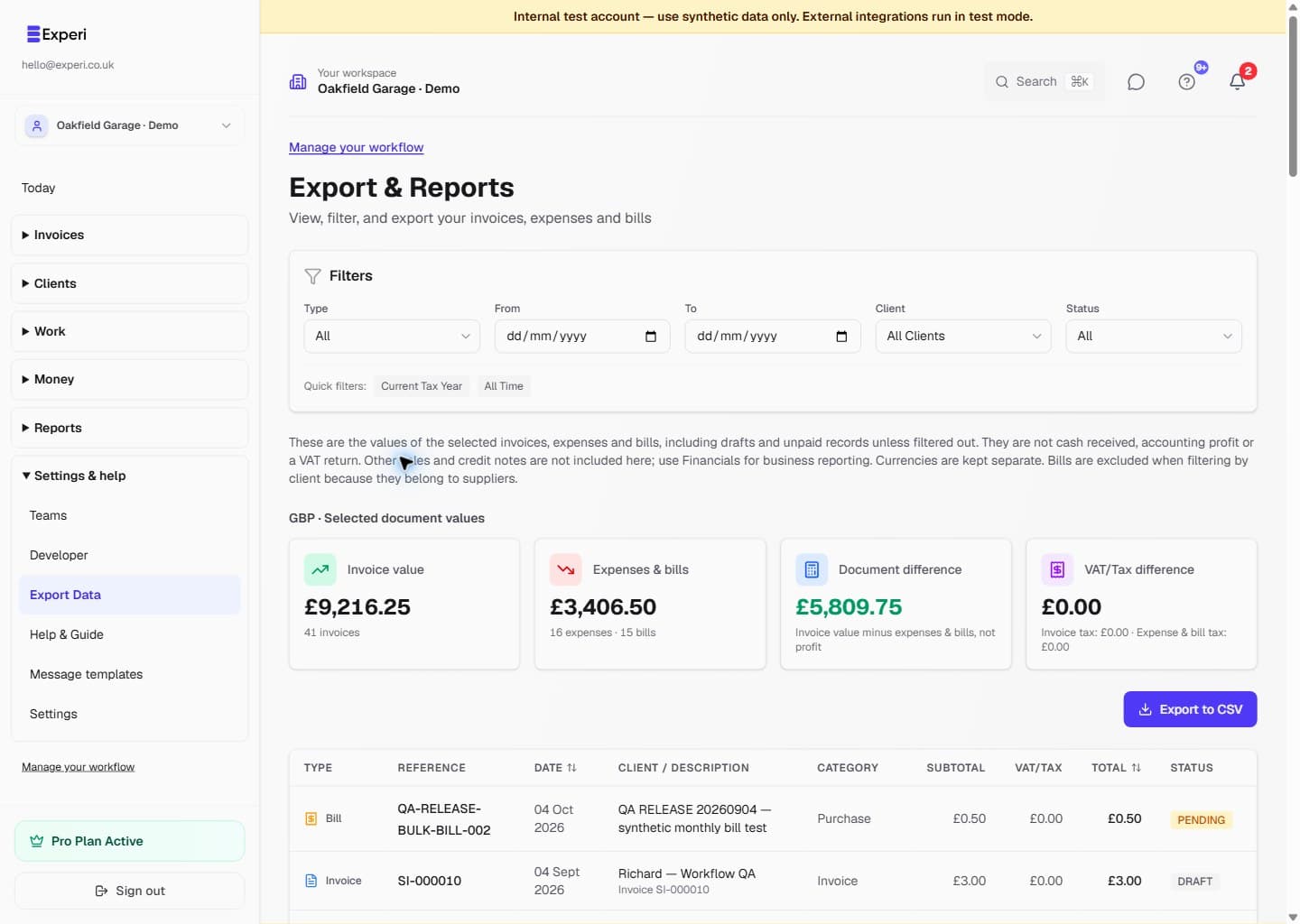The image size is (1300, 924).
Task: Open the Client filter dropdown
Action: click(963, 337)
